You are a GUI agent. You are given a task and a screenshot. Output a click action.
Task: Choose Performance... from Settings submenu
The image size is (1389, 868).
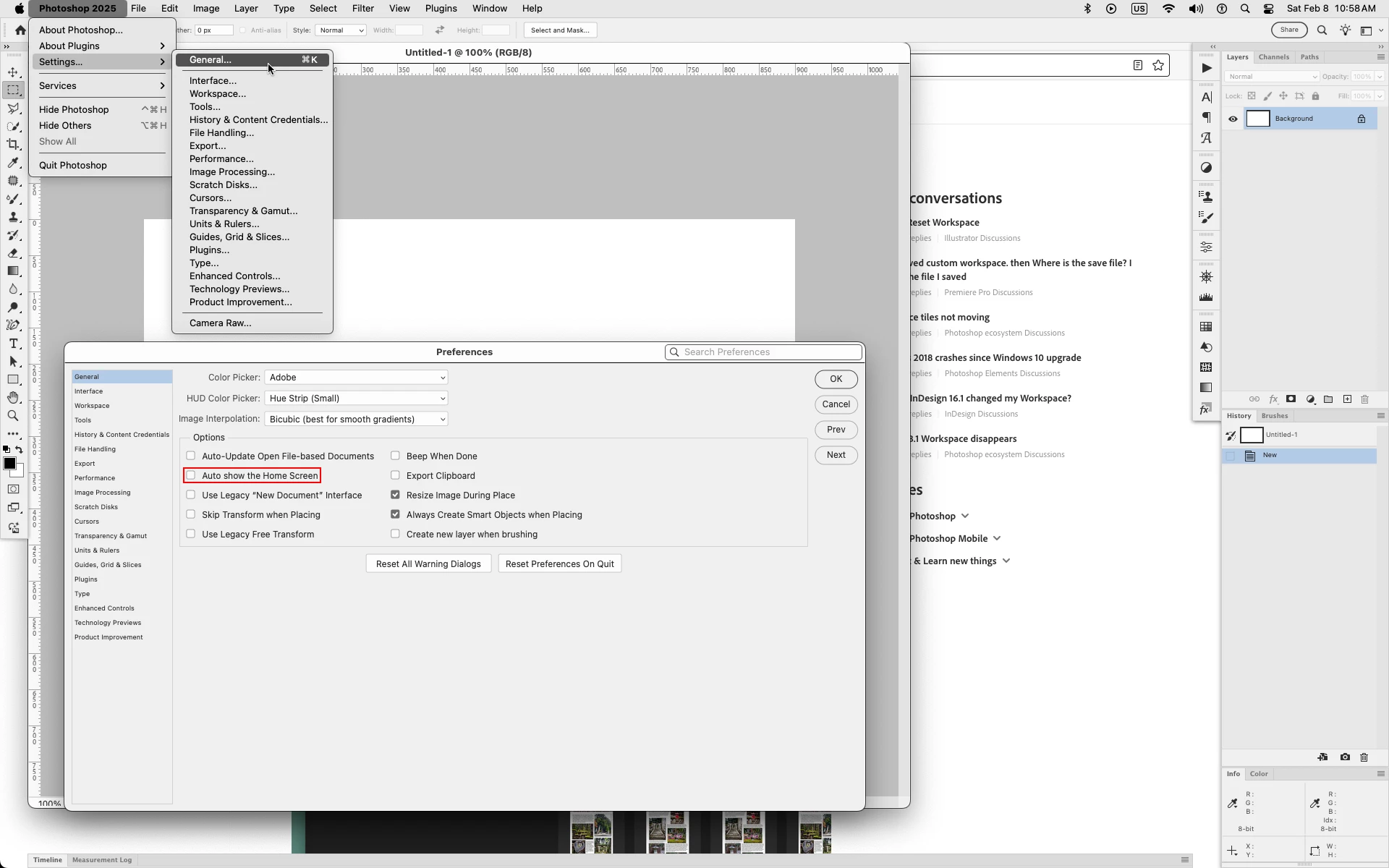coord(221,159)
